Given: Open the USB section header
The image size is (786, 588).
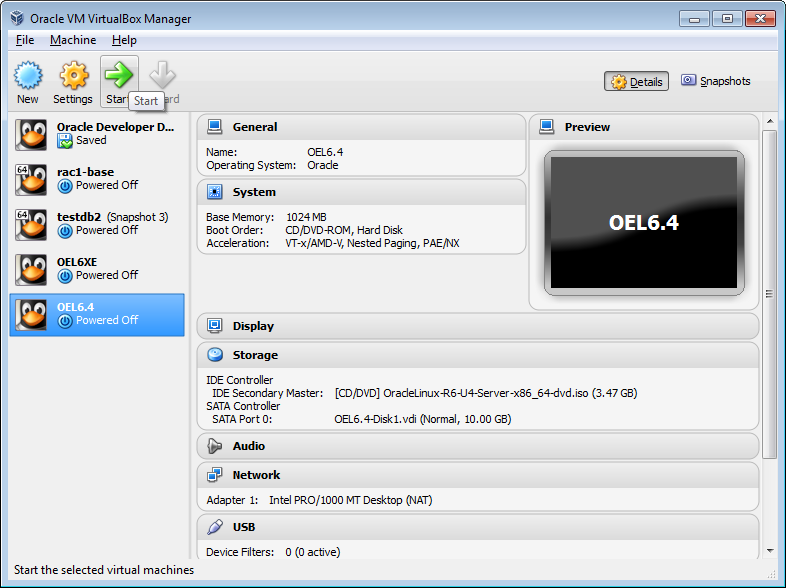Looking at the screenshot, I should 478,527.
